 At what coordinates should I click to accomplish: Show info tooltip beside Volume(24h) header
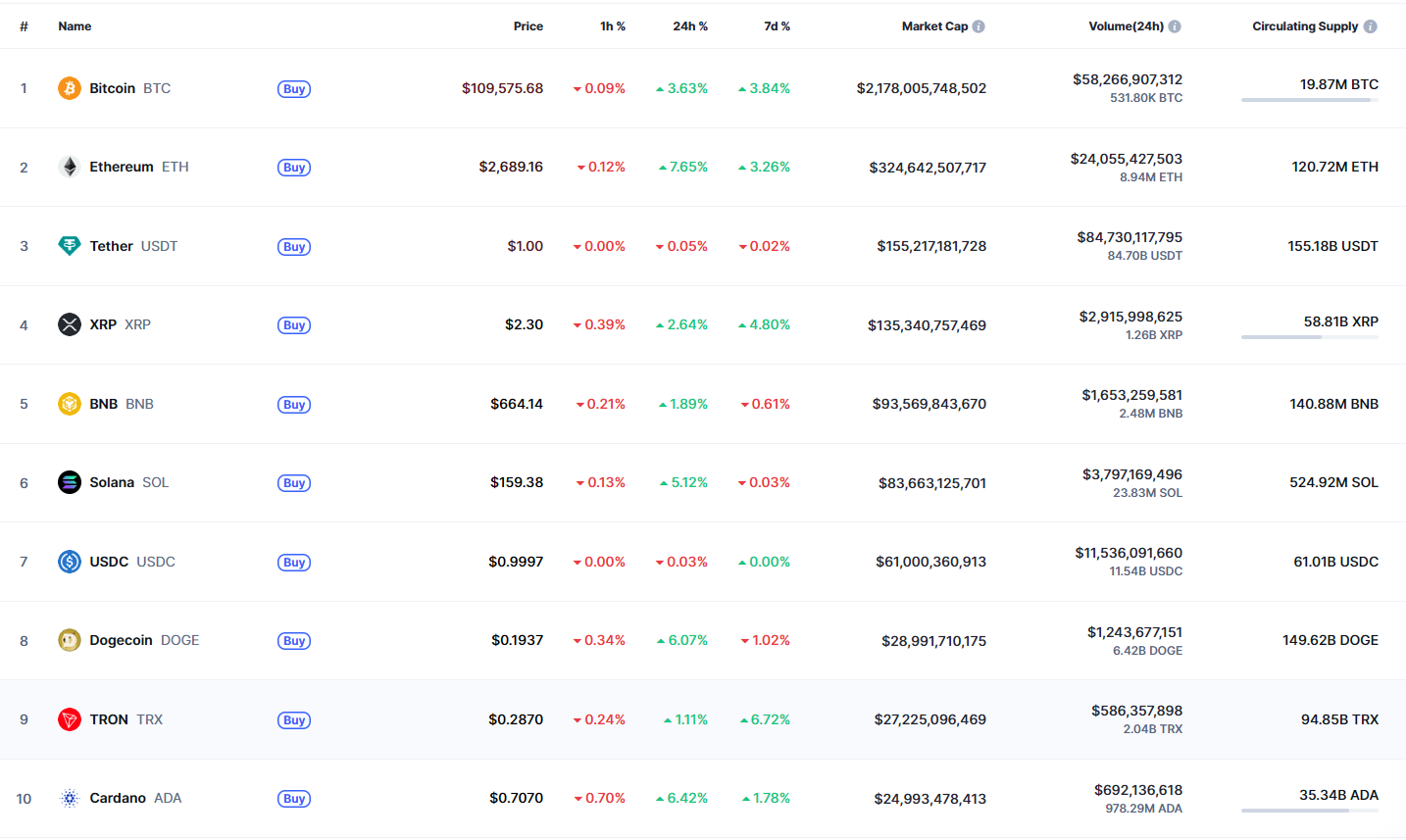click(1175, 26)
